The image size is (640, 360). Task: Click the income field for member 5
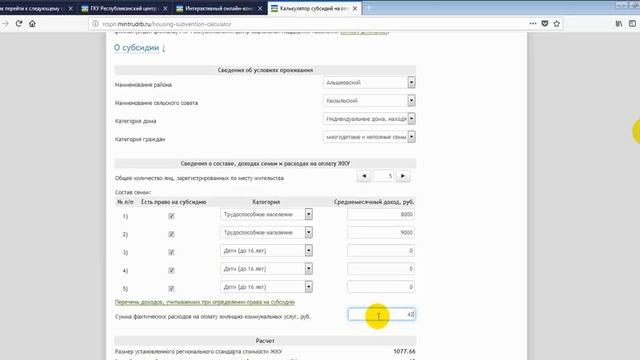(x=381, y=287)
